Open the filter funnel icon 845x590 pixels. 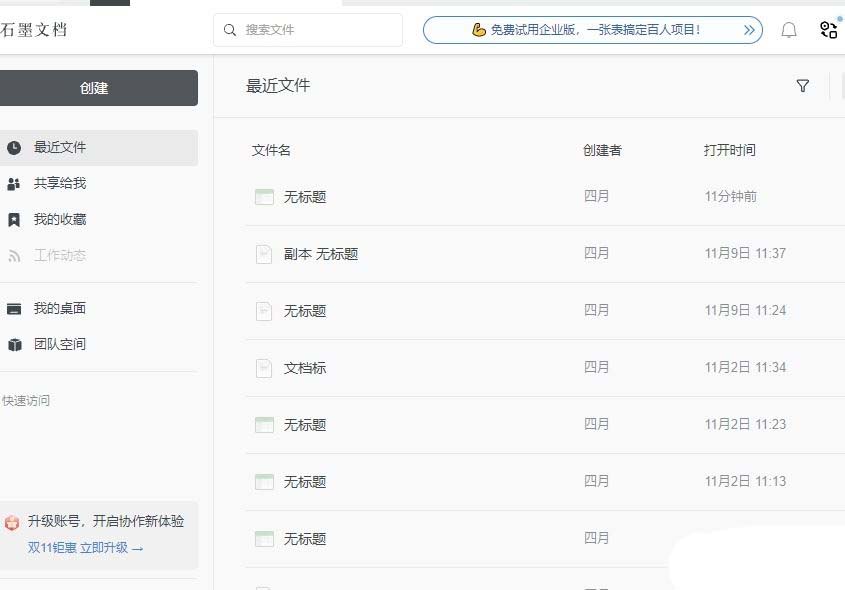point(802,86)
